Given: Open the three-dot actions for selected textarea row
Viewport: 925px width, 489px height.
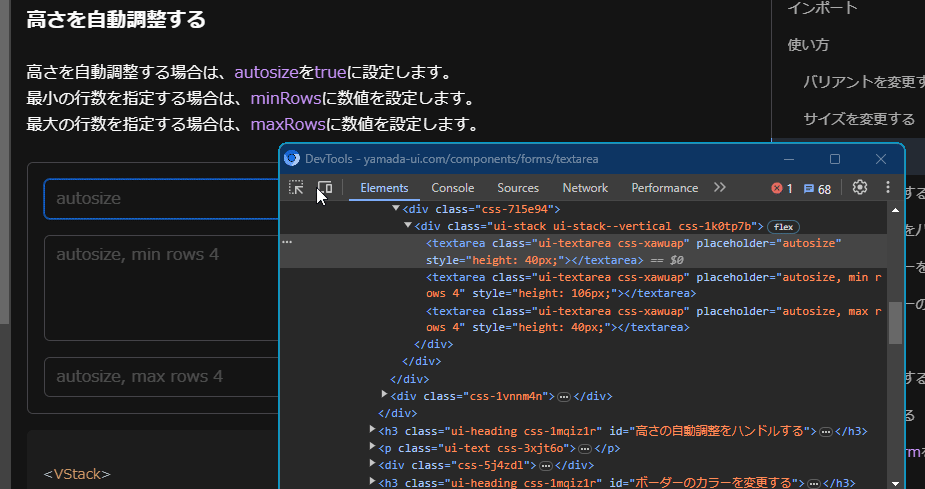Looking at the screenshot, I should (287, 242).
